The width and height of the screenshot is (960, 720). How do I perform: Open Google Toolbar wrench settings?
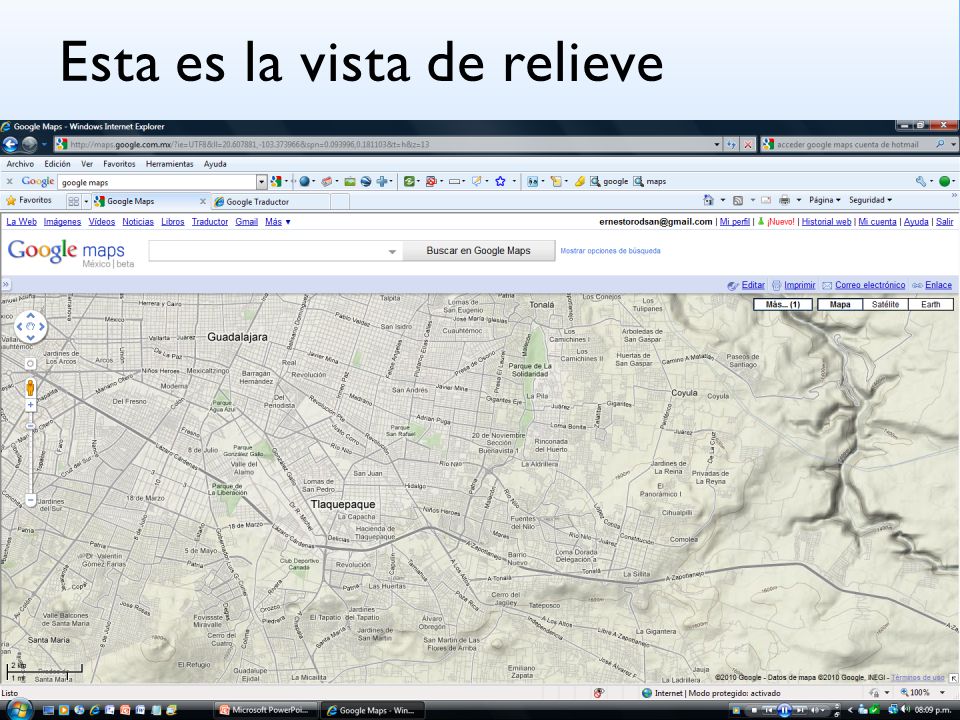(921, 181)
